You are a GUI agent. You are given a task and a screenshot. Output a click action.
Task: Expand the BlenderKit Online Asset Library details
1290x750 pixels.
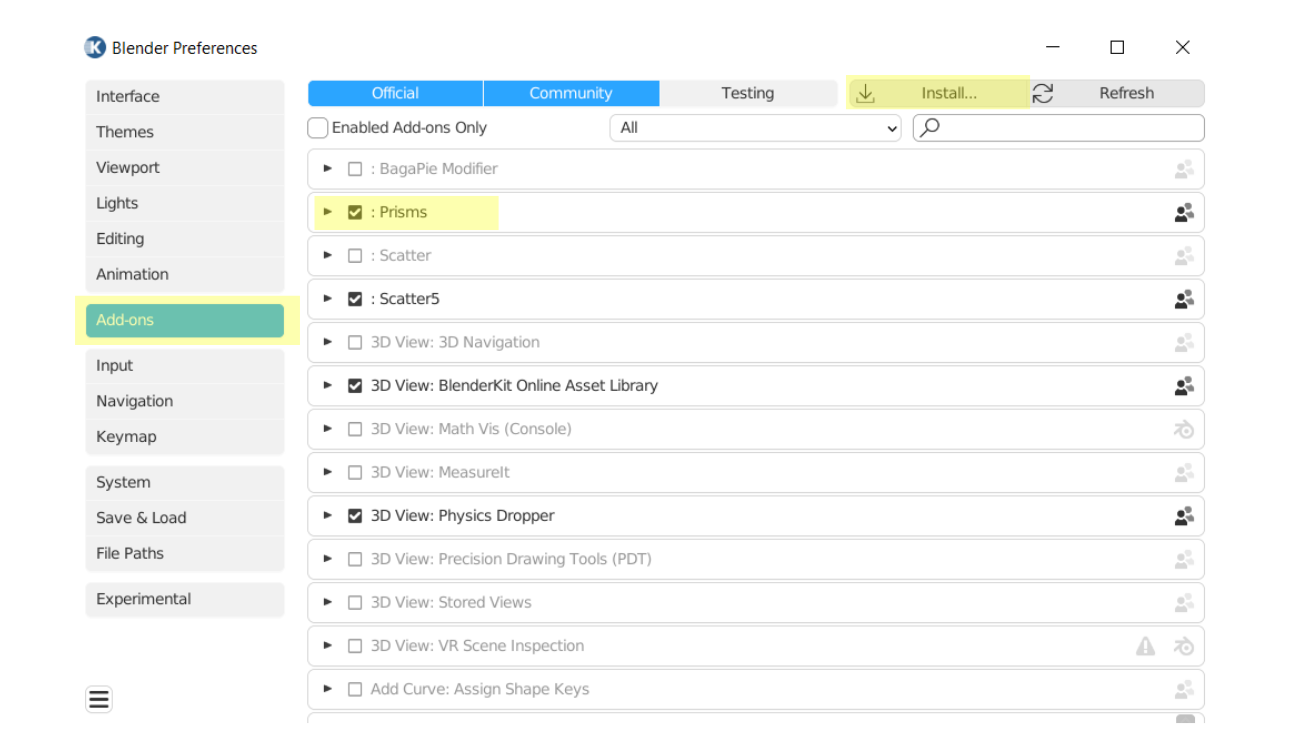[327, 386]
